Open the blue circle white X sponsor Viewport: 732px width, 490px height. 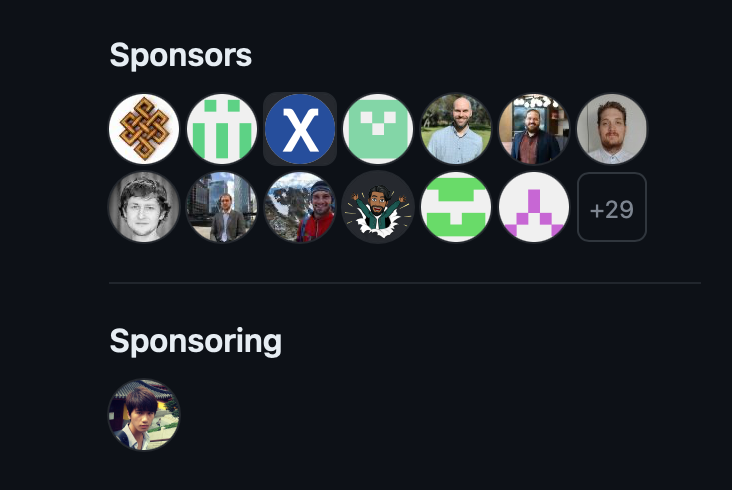pos(300,129)
